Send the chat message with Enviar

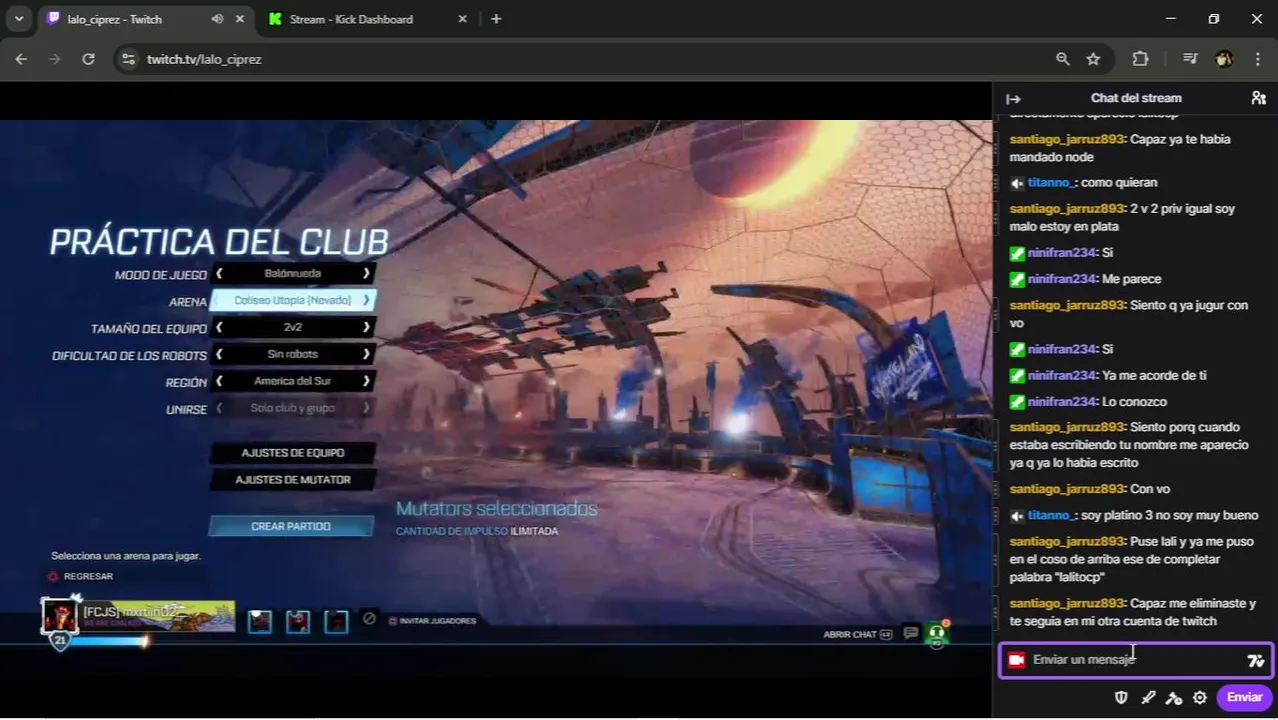[1244, 697]
